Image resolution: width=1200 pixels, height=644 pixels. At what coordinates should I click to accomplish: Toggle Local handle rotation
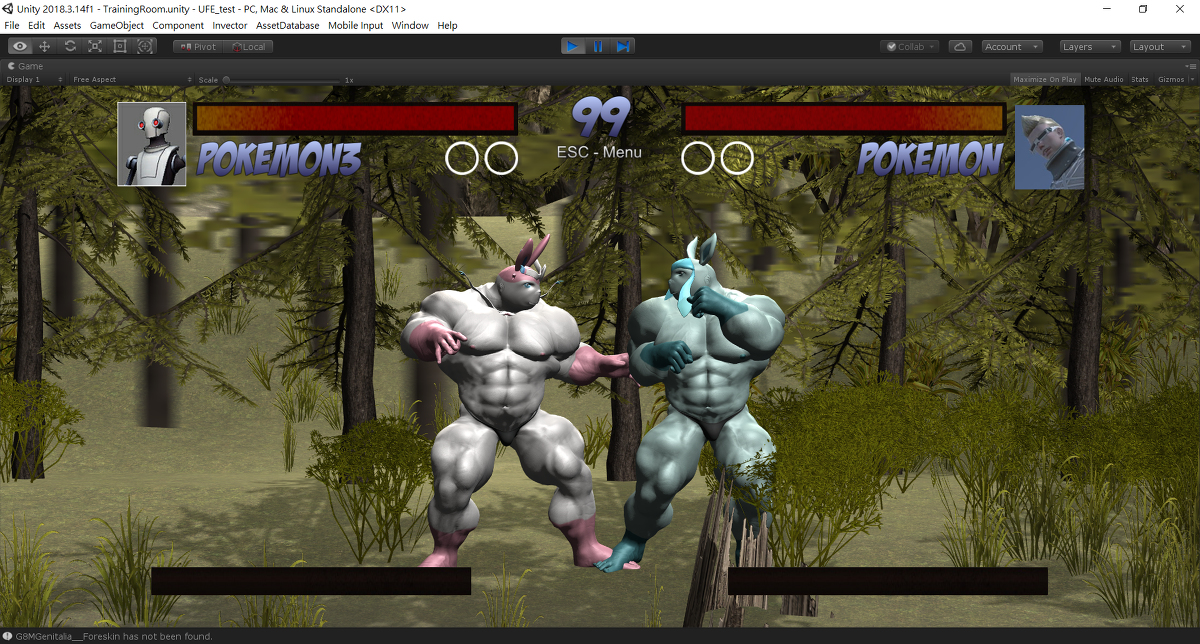coord(249,47)
